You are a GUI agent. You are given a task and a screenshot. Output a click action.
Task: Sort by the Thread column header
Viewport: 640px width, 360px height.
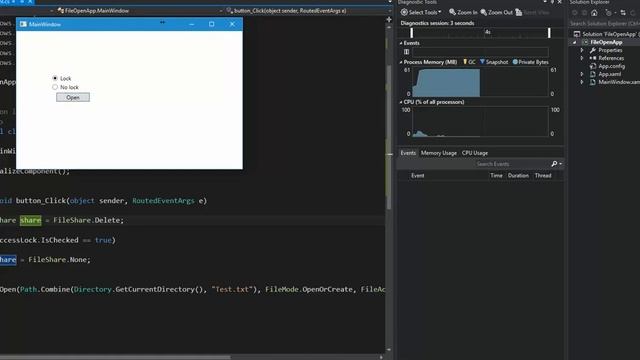543,176
